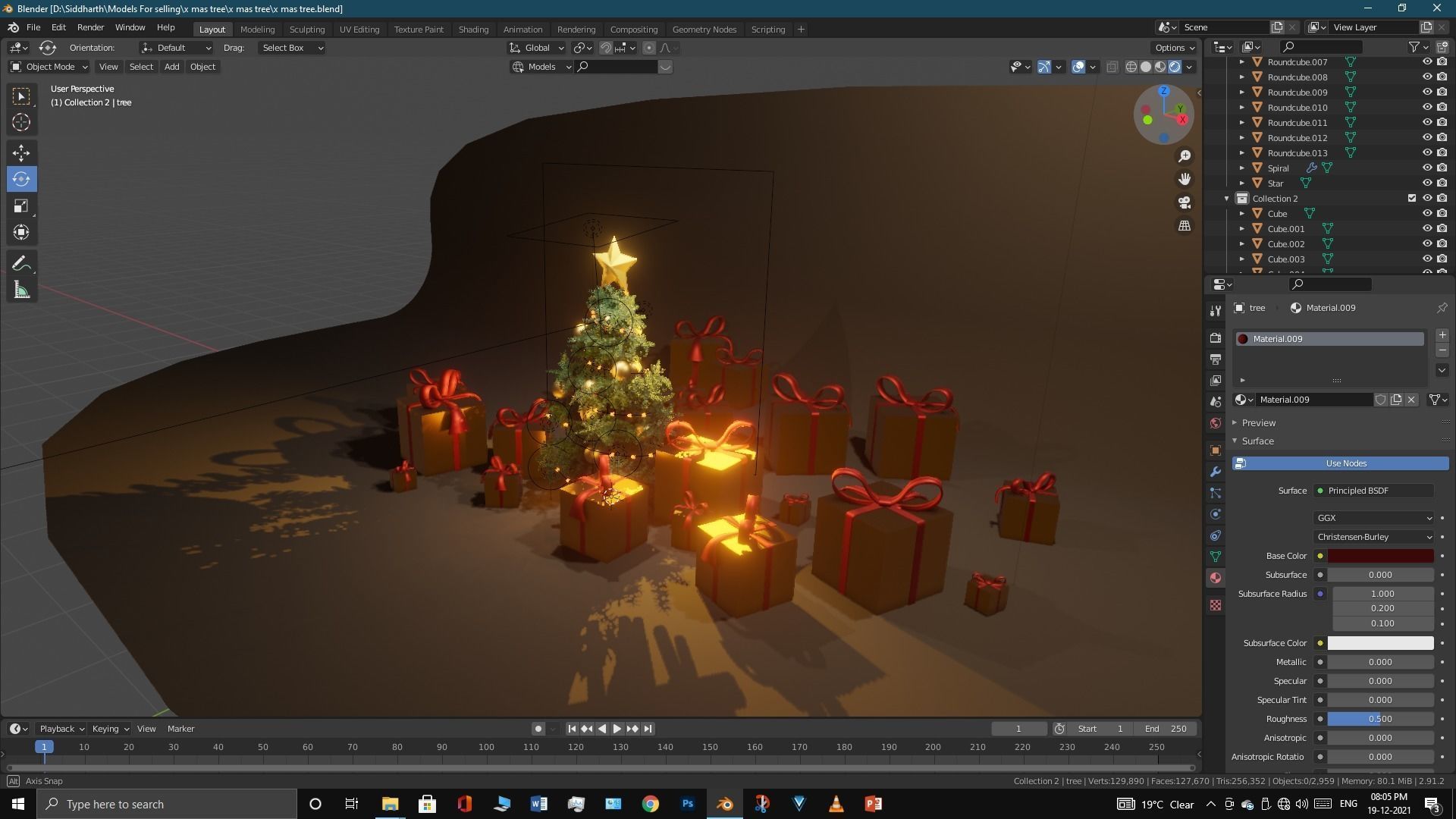The height and width of the screenshot is (819, 1456).
Task: Toggle auto keying record button
Action: 538,729
